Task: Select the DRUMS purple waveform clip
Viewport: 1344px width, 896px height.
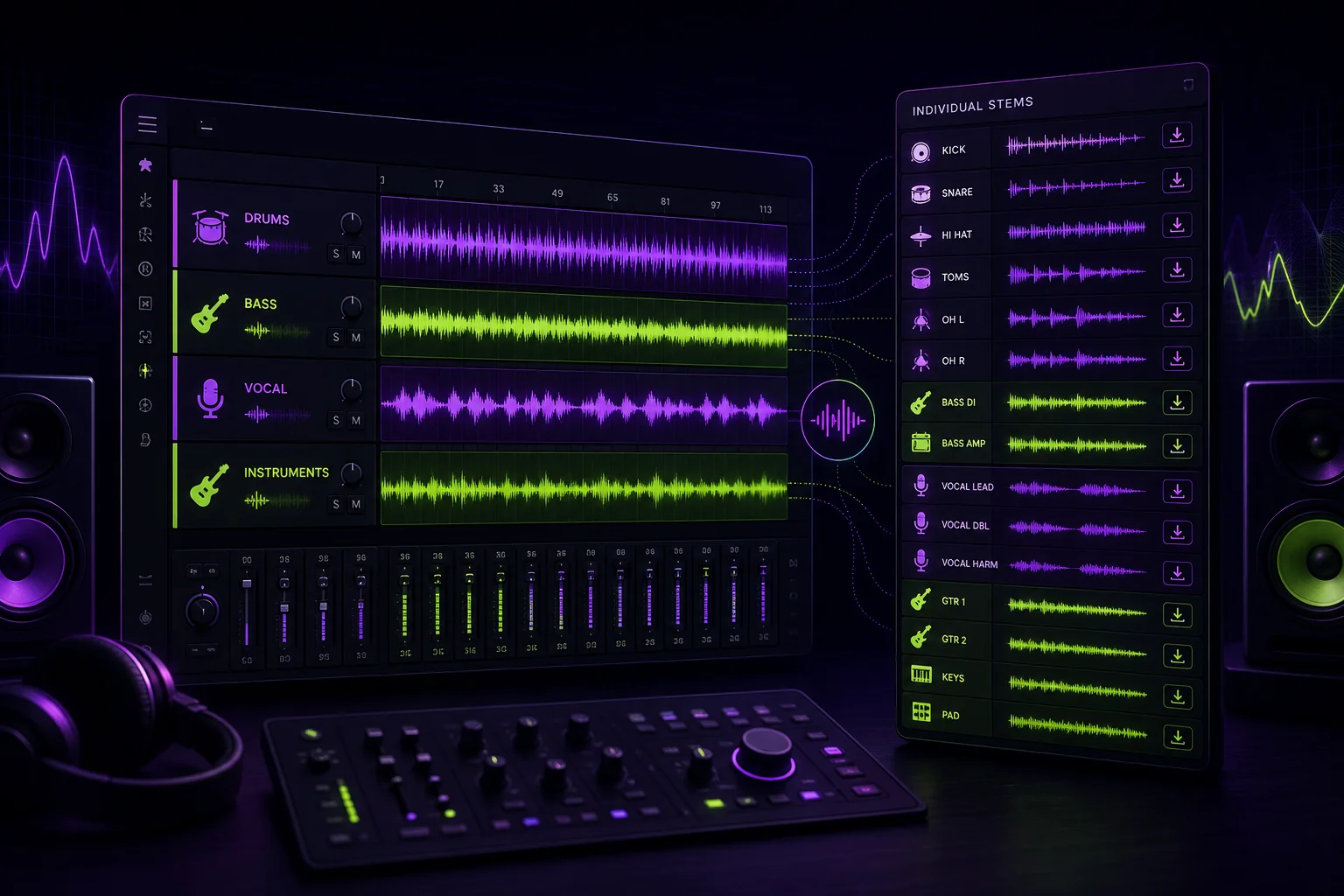Action: [584, 247]
